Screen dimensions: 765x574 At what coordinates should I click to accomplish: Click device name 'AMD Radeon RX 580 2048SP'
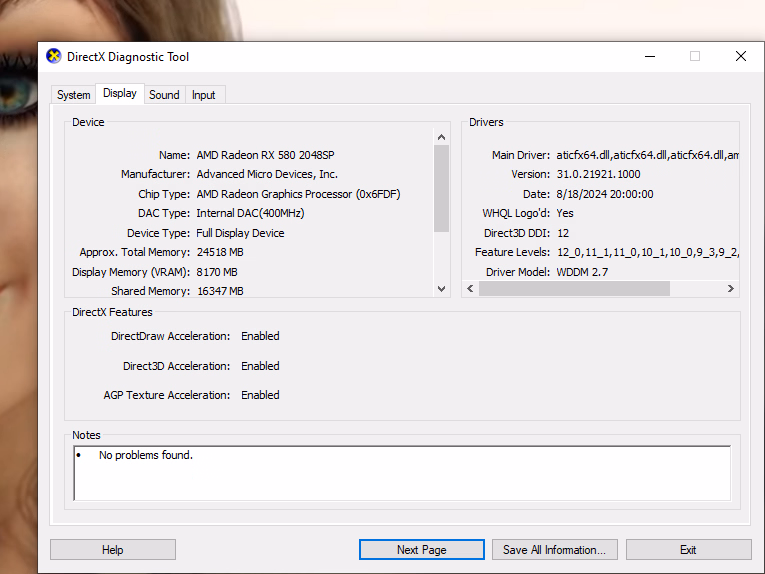click(x=265, y=155)
